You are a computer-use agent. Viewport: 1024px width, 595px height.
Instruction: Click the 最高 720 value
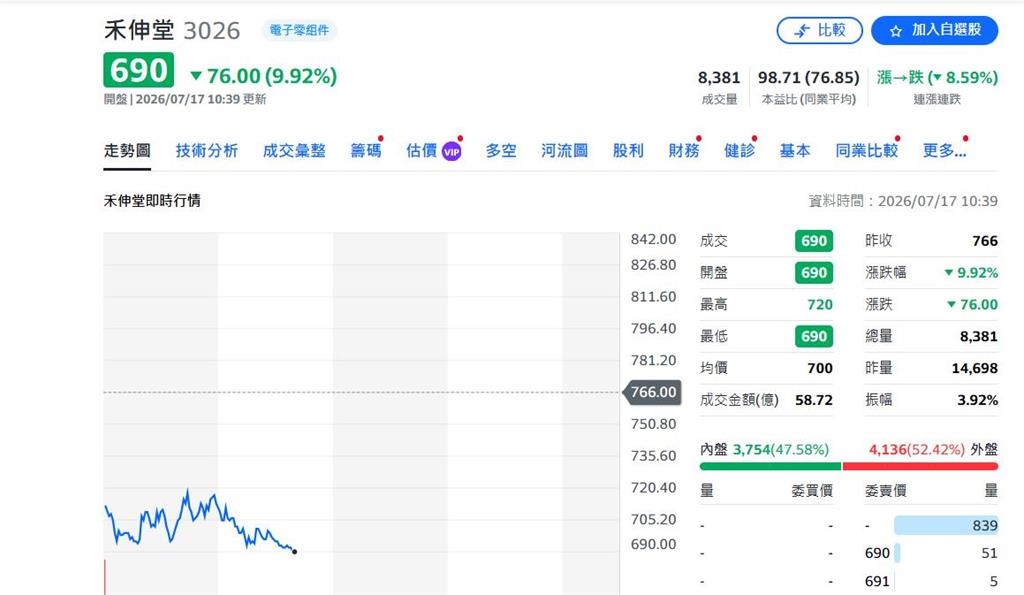(x=820, y=304)
